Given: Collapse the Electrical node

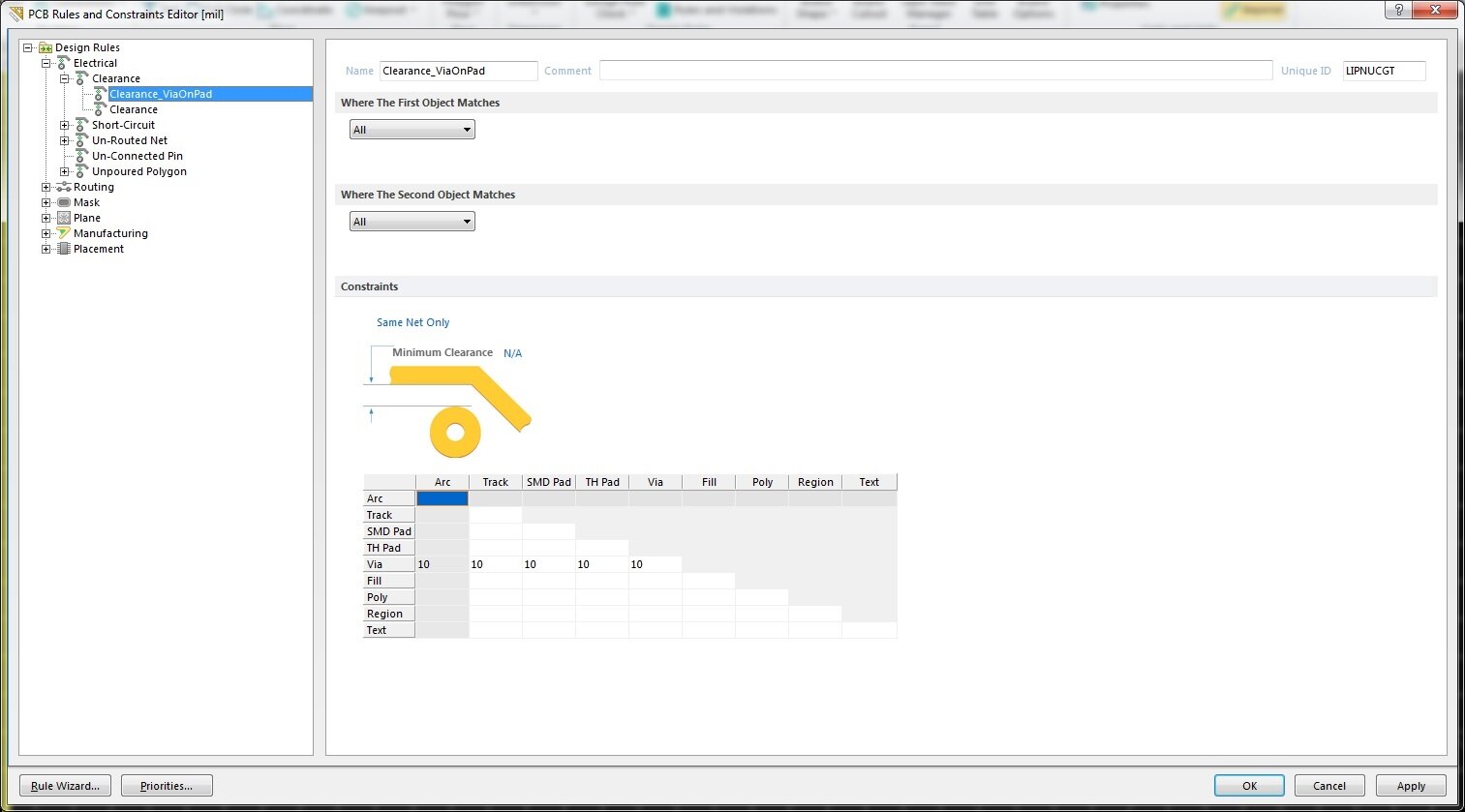Looking at the screenshot, I should tap(46, 63).
